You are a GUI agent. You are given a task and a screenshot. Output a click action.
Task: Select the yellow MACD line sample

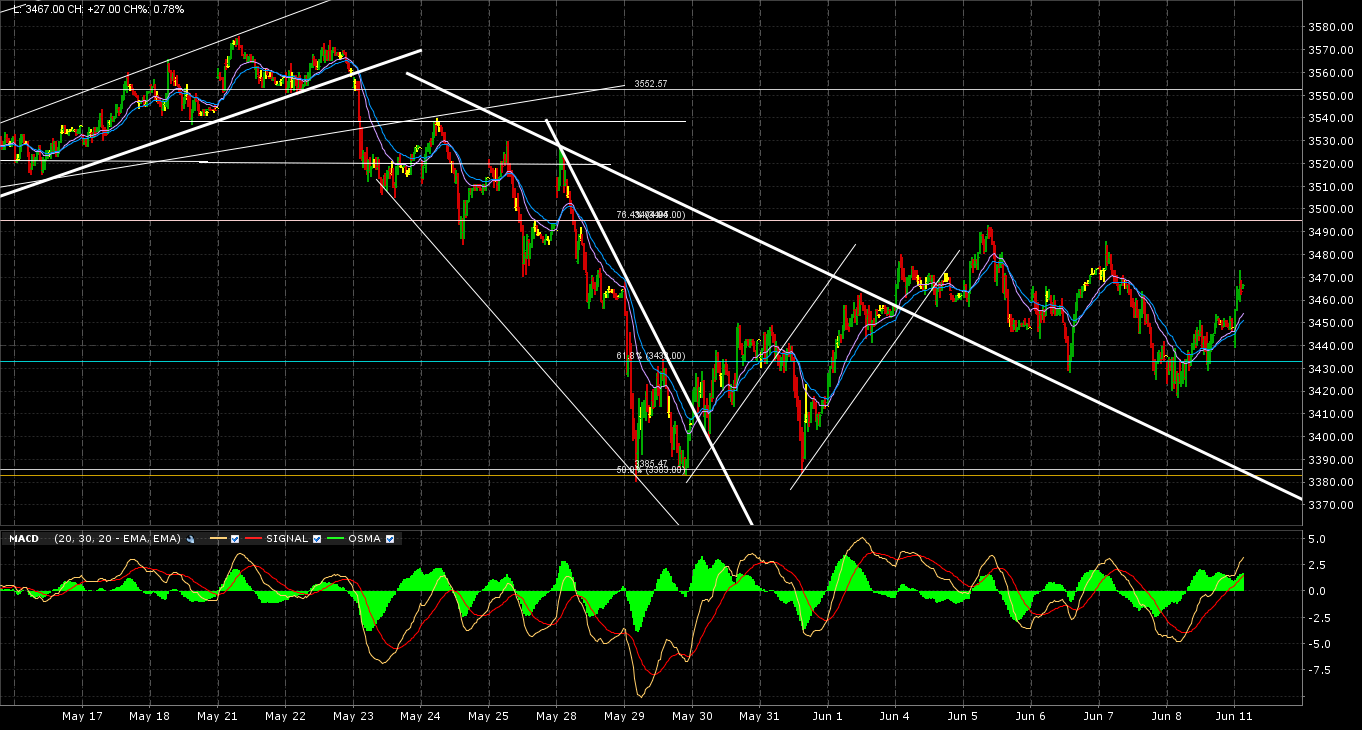(x=218, y=538)
